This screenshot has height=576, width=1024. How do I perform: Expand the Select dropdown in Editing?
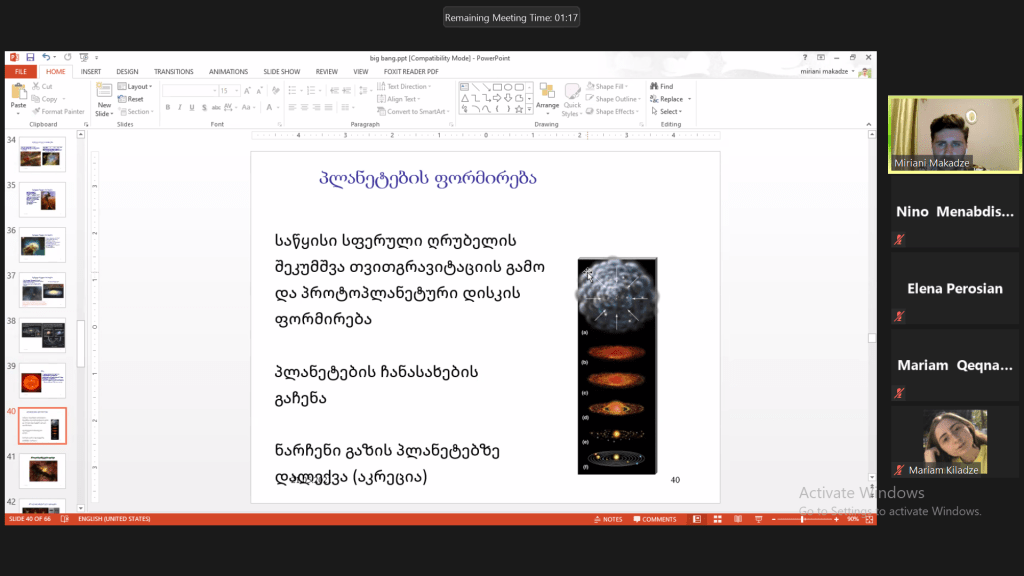tap(671, 112)
